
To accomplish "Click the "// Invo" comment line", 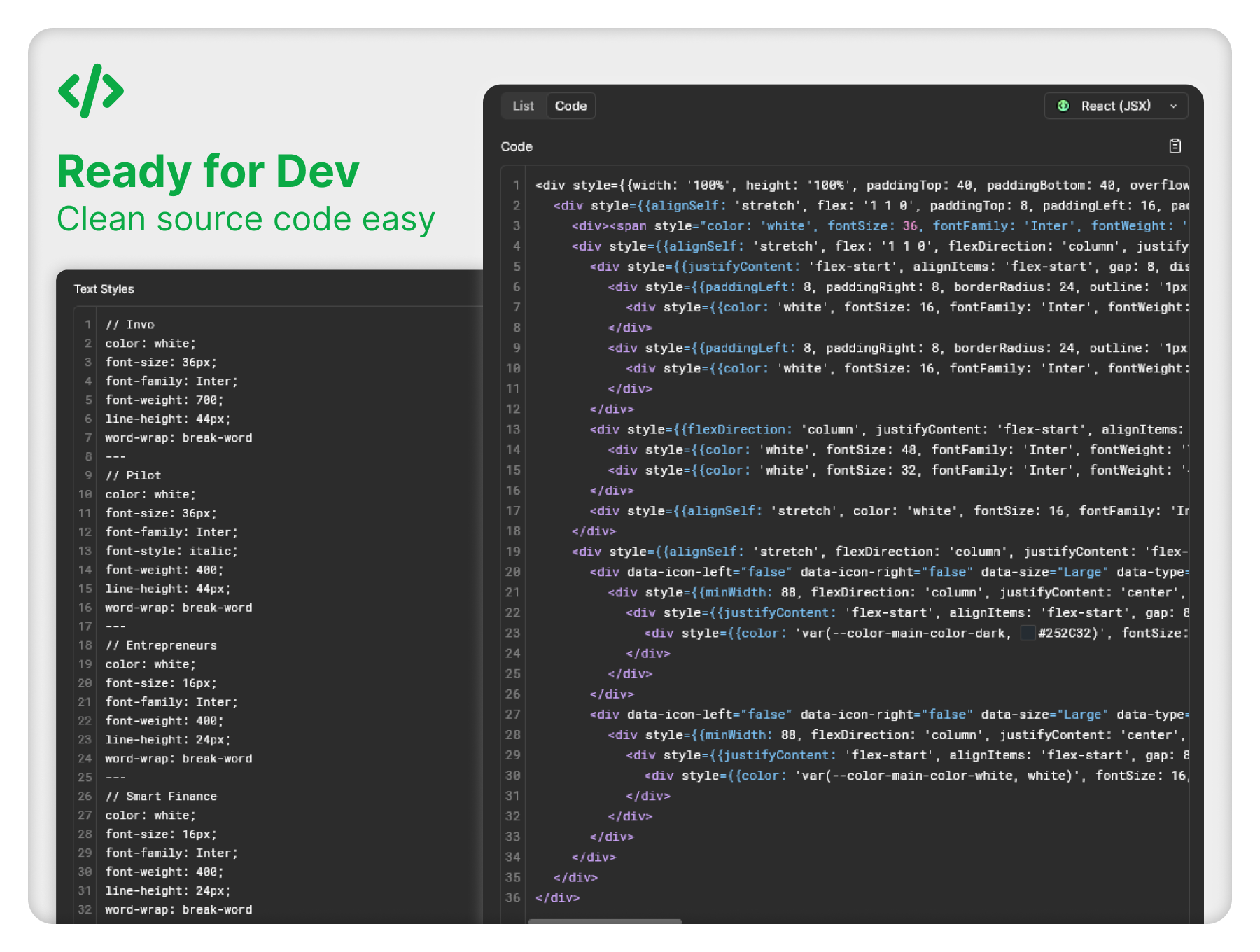I will coord(130,325).
